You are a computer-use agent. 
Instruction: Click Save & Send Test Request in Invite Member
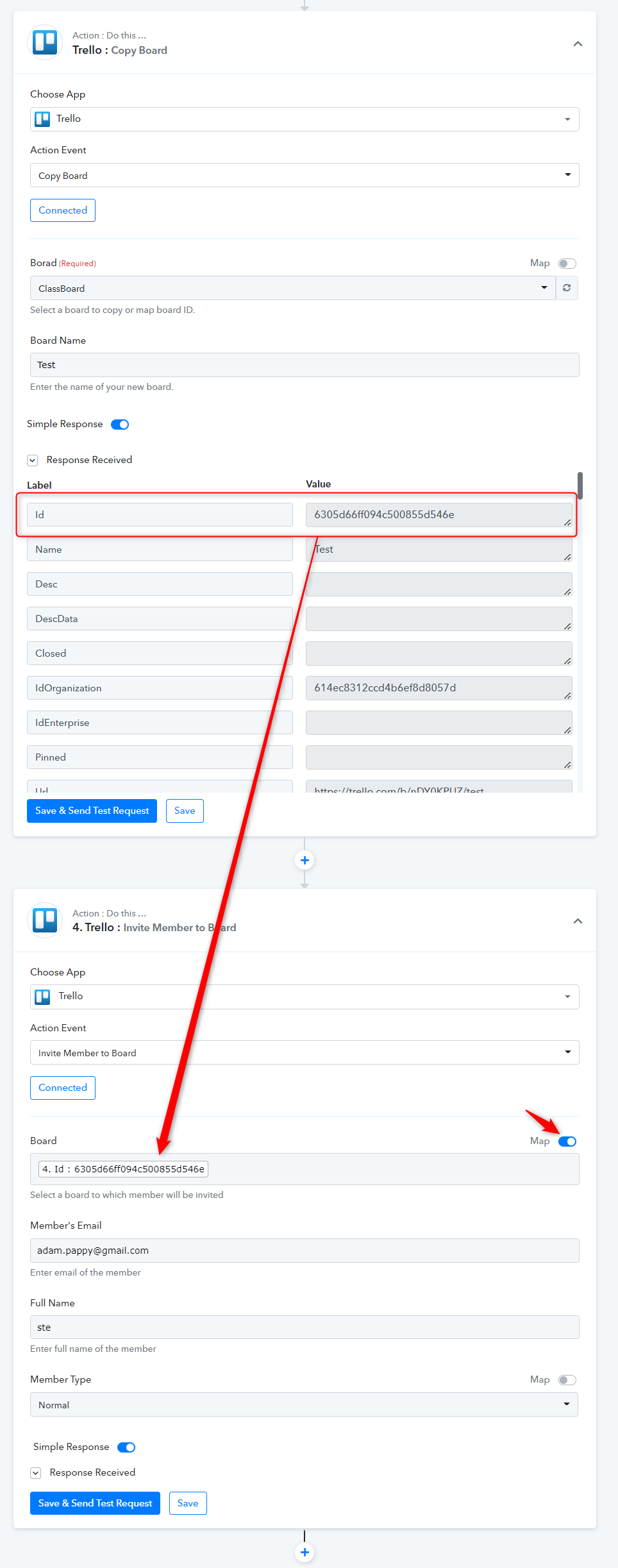[95, 1503]
